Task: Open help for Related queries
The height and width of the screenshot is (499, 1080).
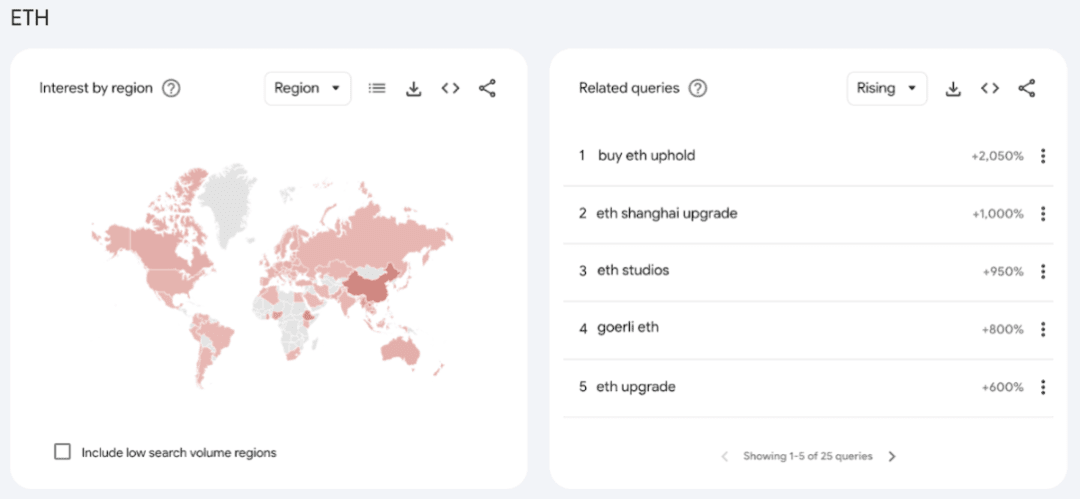Action: pyautogui.click(x=698, y=88)
